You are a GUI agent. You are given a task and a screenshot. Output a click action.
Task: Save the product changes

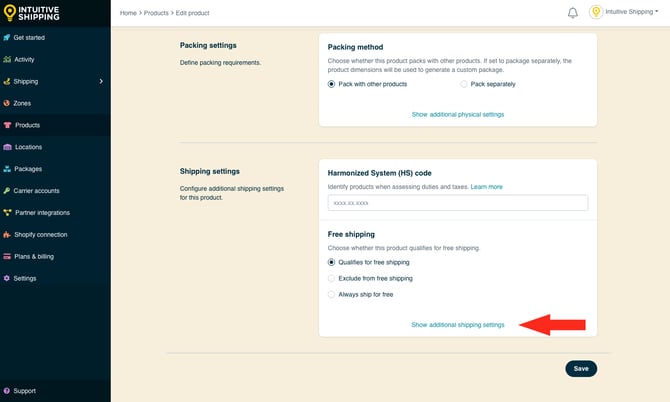(x=581, y=369)
